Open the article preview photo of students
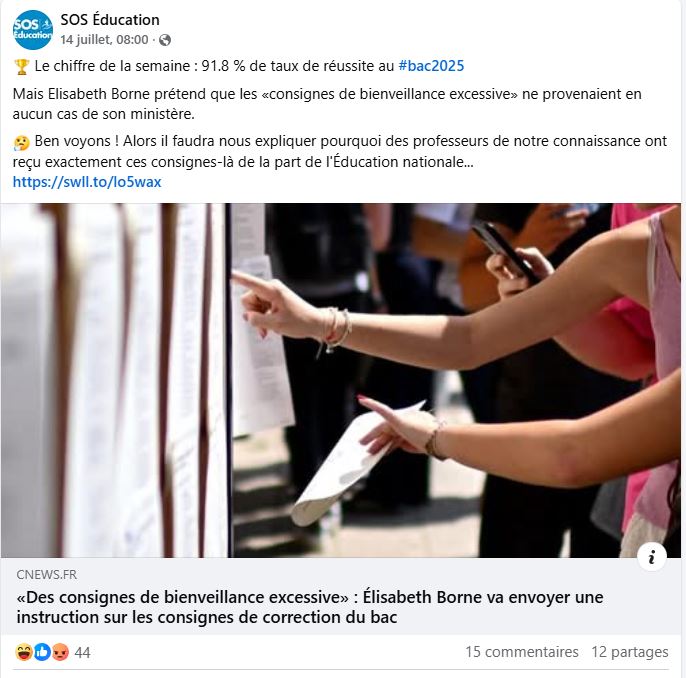This screenshot has height=678, width=686. (x=341, y=380)
